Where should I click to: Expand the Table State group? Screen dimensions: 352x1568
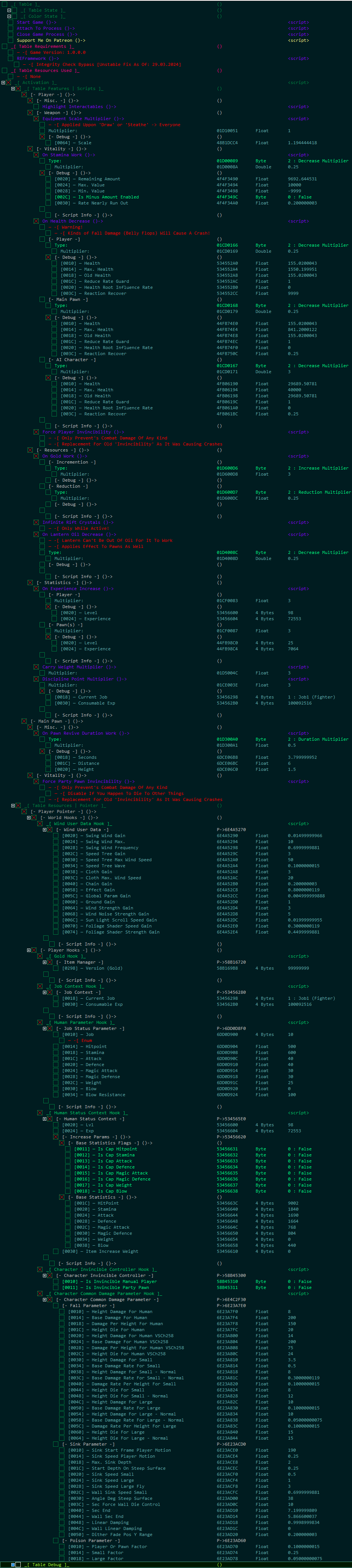click(x=9, y=10)
